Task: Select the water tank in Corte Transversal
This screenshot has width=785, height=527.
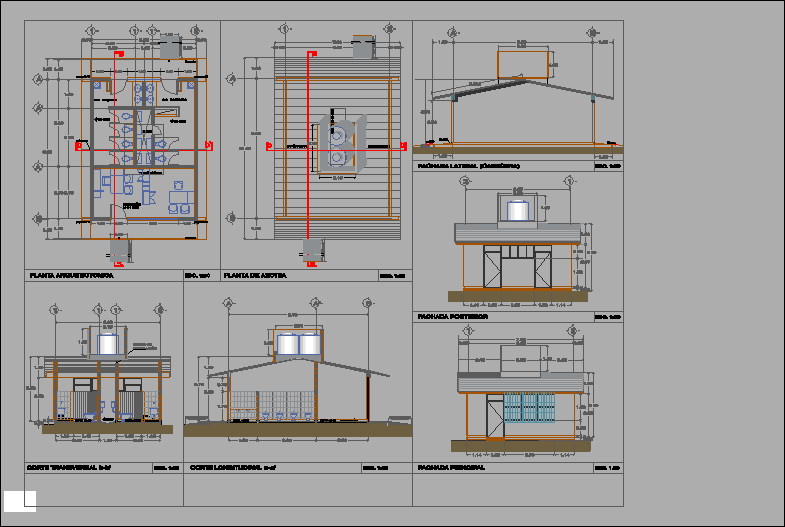Action: click(x=109, y=344)
